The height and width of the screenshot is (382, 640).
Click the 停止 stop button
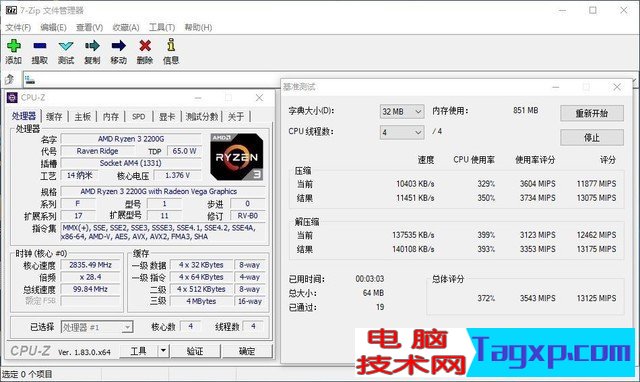[x=592, y=138]
